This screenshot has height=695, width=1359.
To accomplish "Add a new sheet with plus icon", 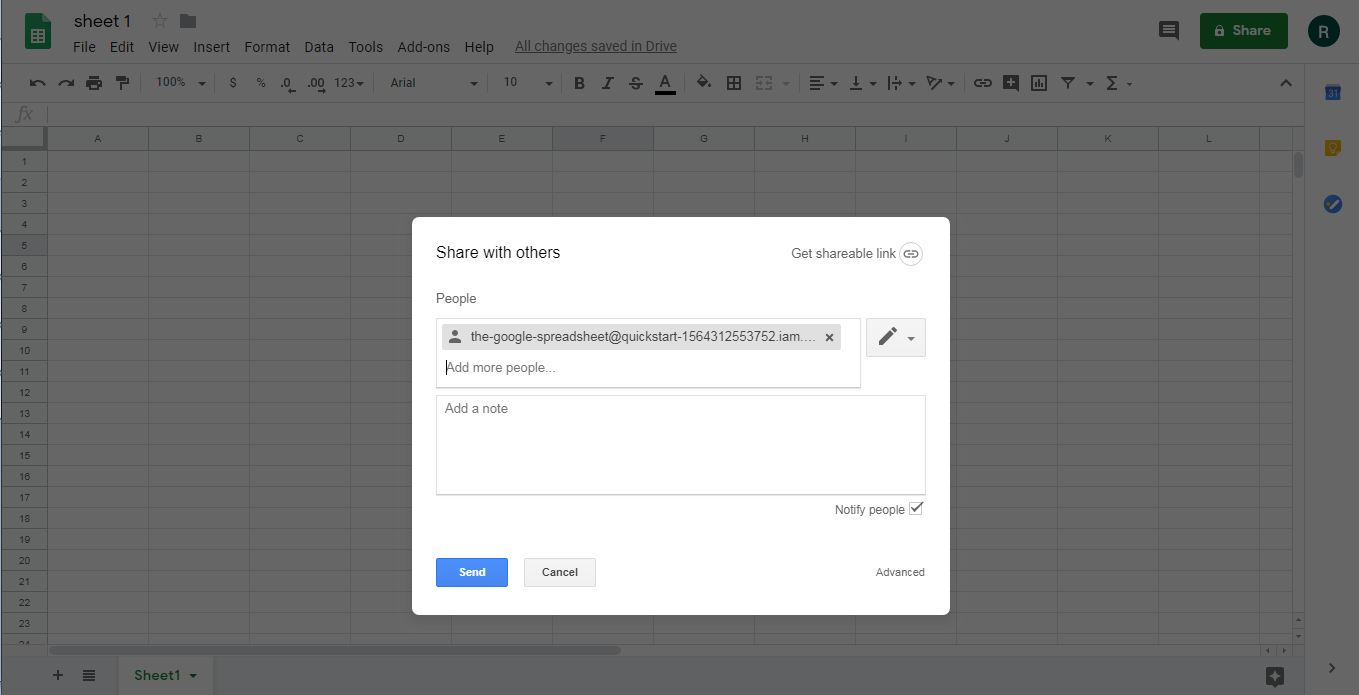I will coord(57,675).
